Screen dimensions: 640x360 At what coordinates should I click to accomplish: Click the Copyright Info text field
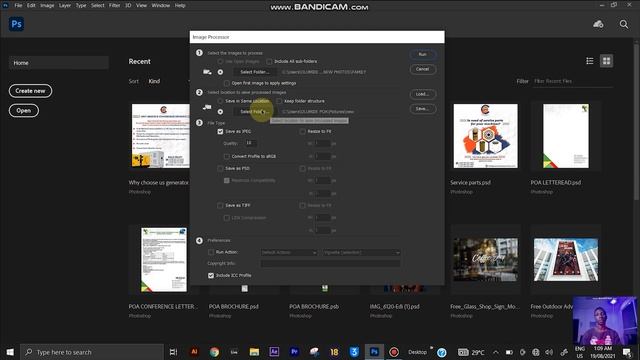pos(330,264)
